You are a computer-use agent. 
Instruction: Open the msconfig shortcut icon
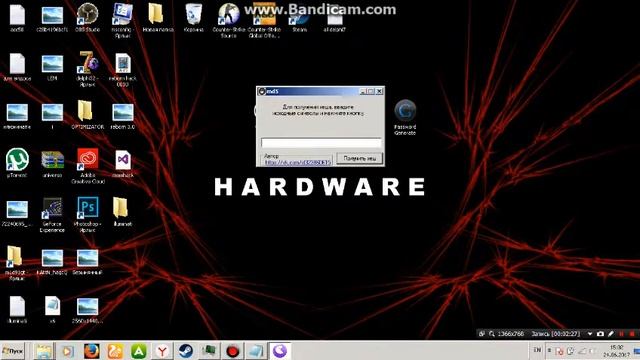[122, 20]
